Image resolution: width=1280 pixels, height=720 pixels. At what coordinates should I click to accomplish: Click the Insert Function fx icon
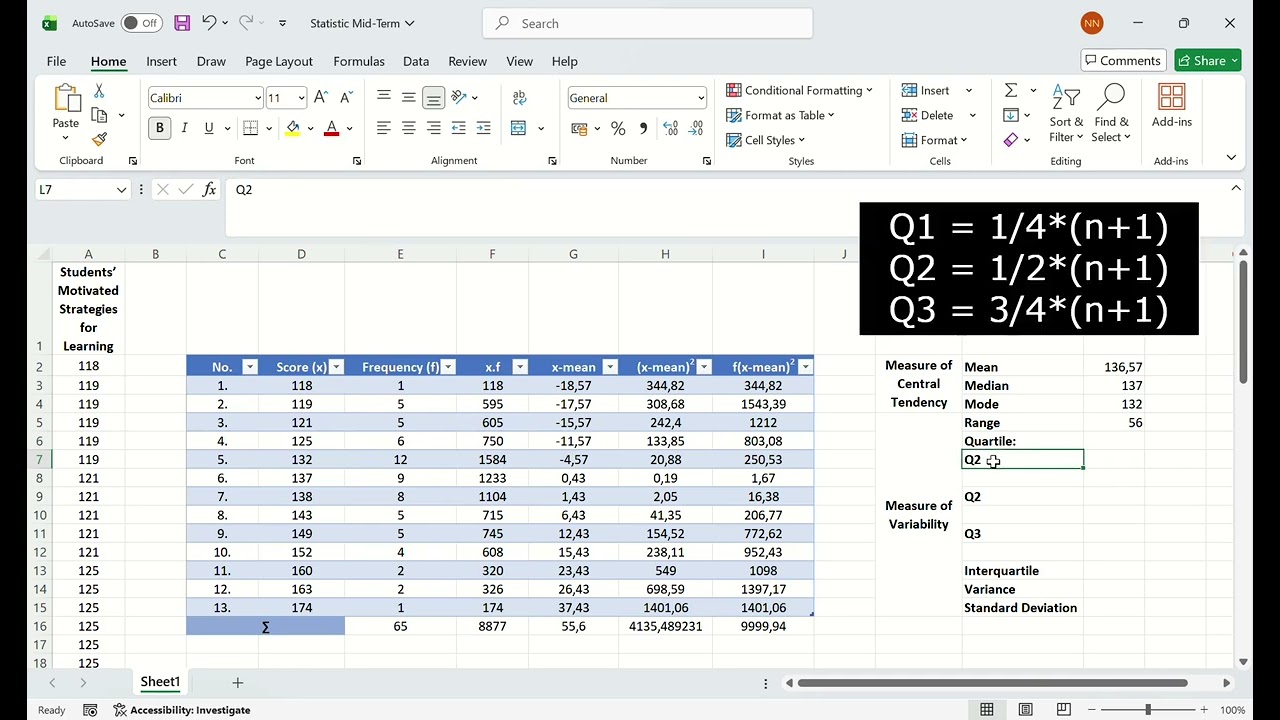click(209, 189)
